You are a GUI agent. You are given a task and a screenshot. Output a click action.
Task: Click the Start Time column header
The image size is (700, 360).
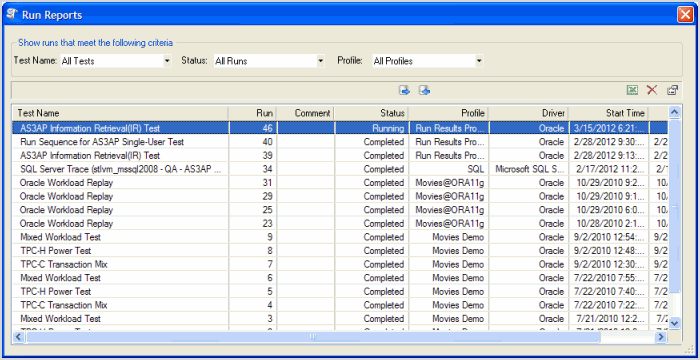click(x=609, y=113)
